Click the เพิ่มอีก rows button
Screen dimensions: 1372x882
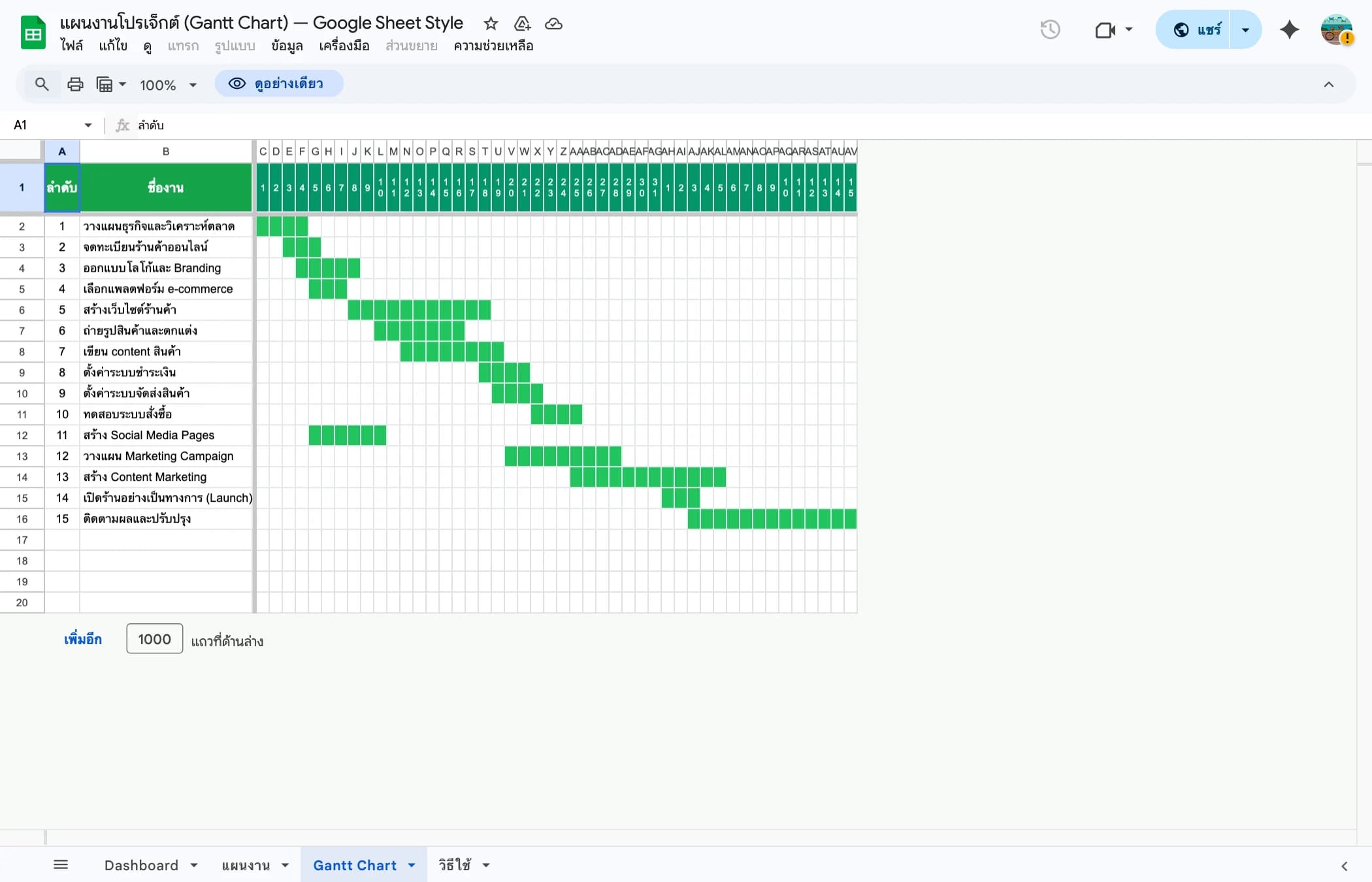[x=82, y=639]
